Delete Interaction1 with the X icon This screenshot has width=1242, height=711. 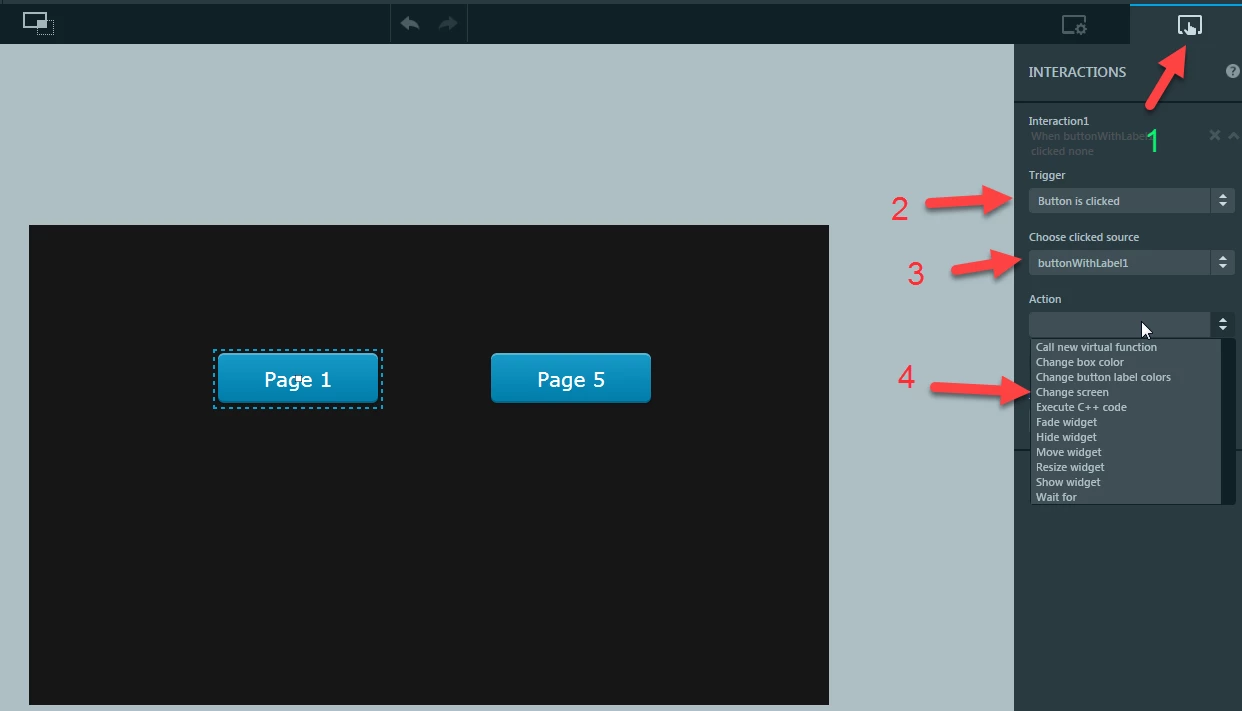(x=1215, y=135)
